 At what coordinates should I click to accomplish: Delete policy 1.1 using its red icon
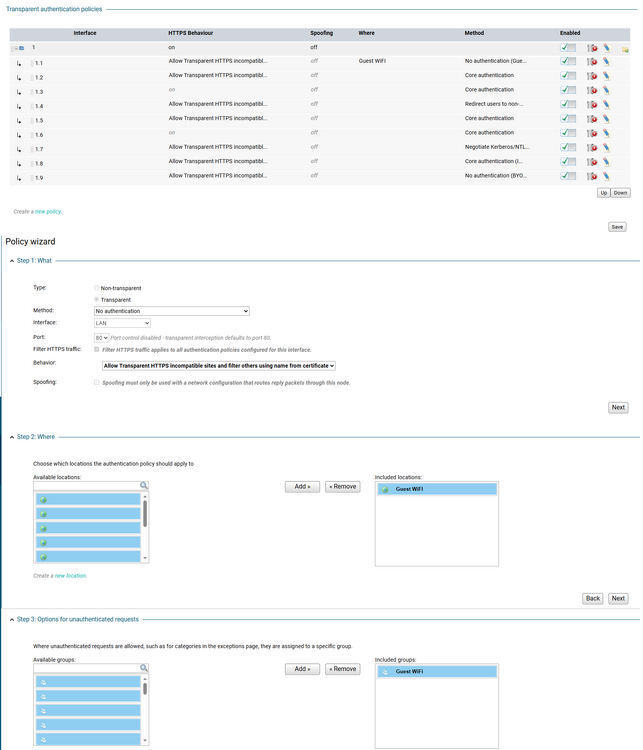[592, 62]
